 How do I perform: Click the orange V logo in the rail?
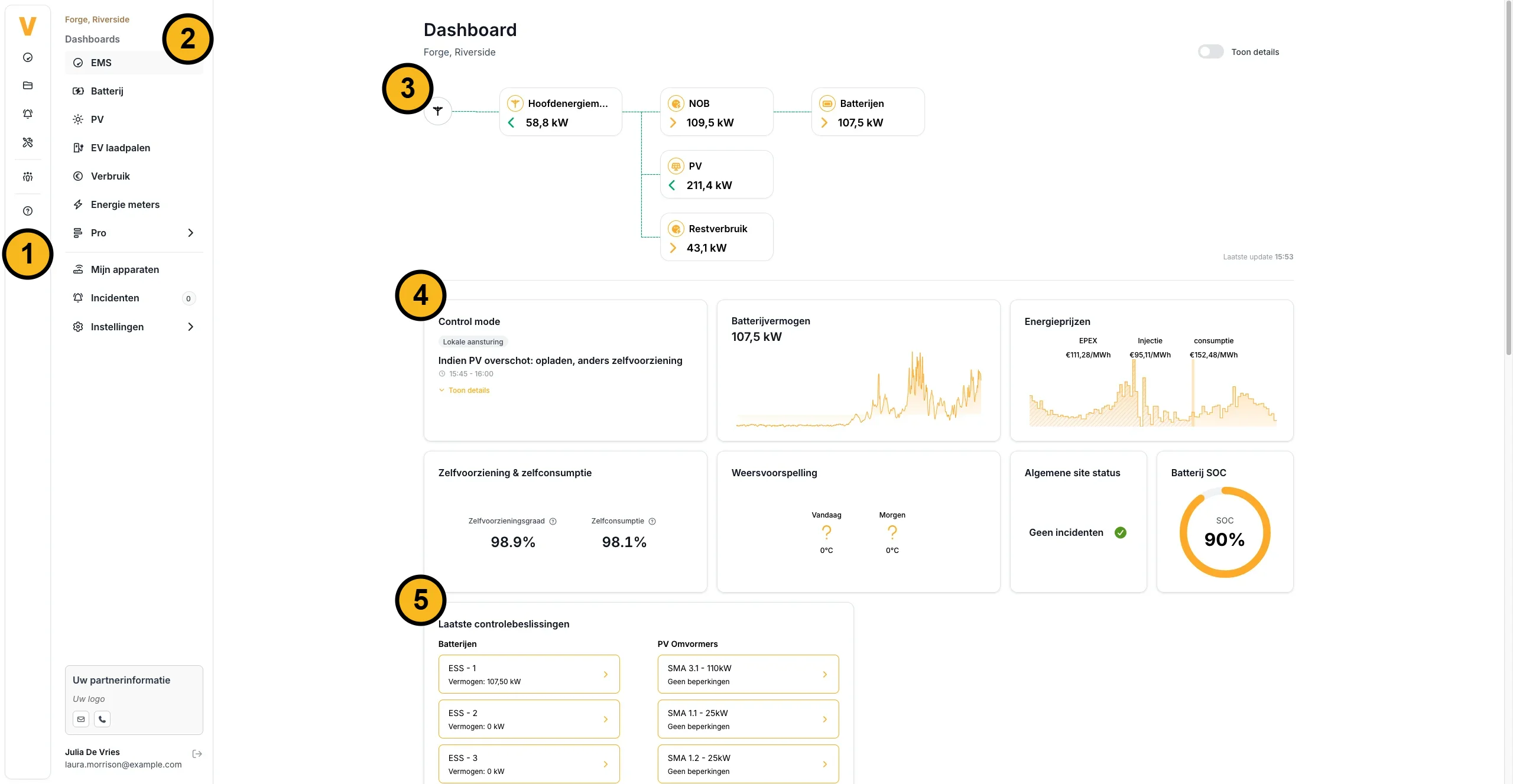pyautogui.click(x=28, y=26)
